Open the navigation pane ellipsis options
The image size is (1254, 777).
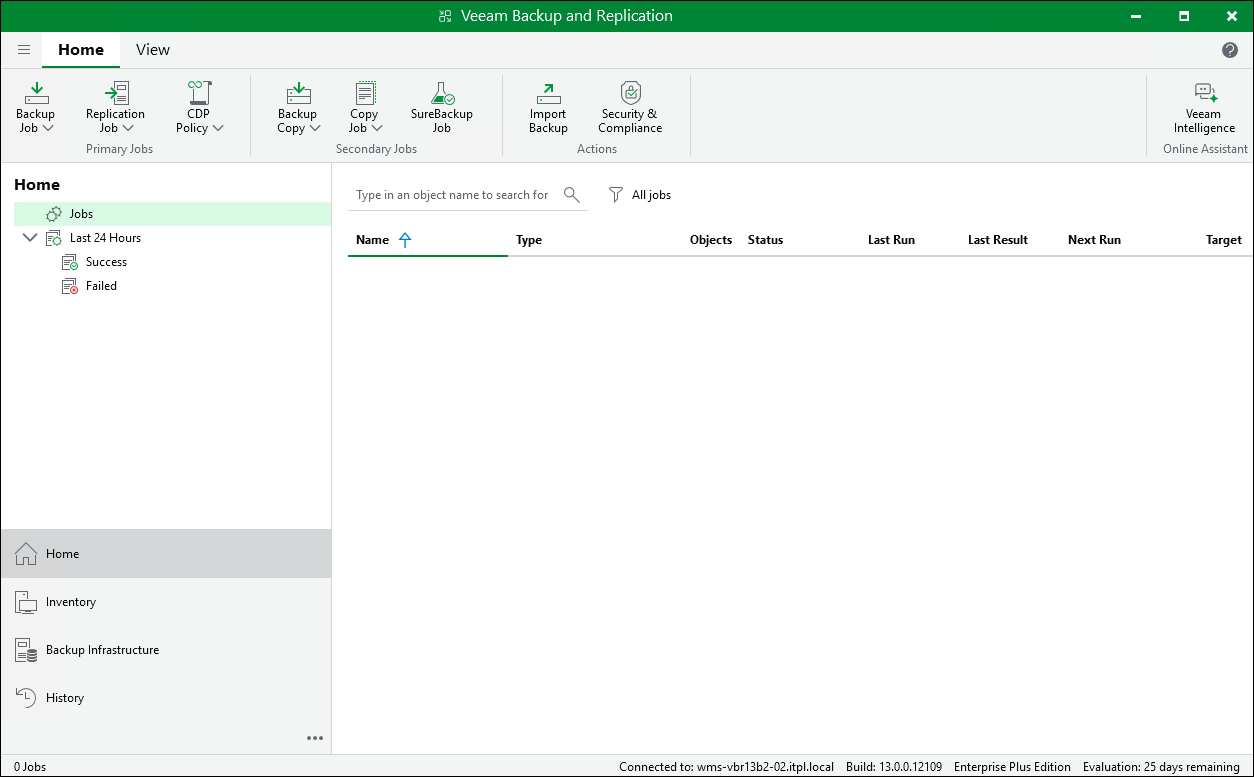(315, 738)
